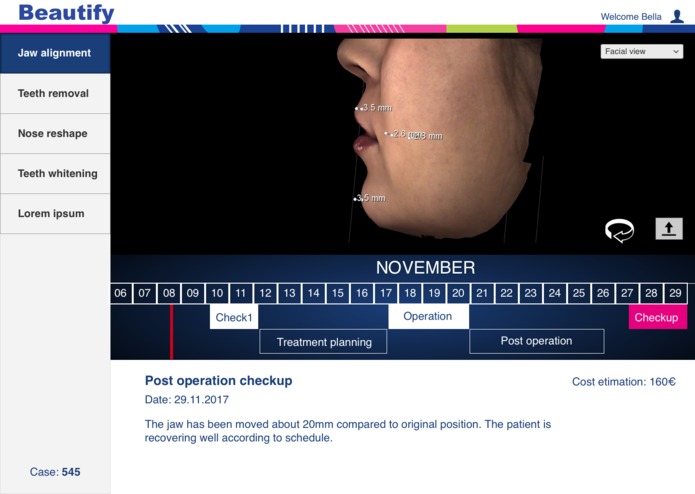Select the Treatment planning phase
This screenshot has width=695, height=494.
323,342
